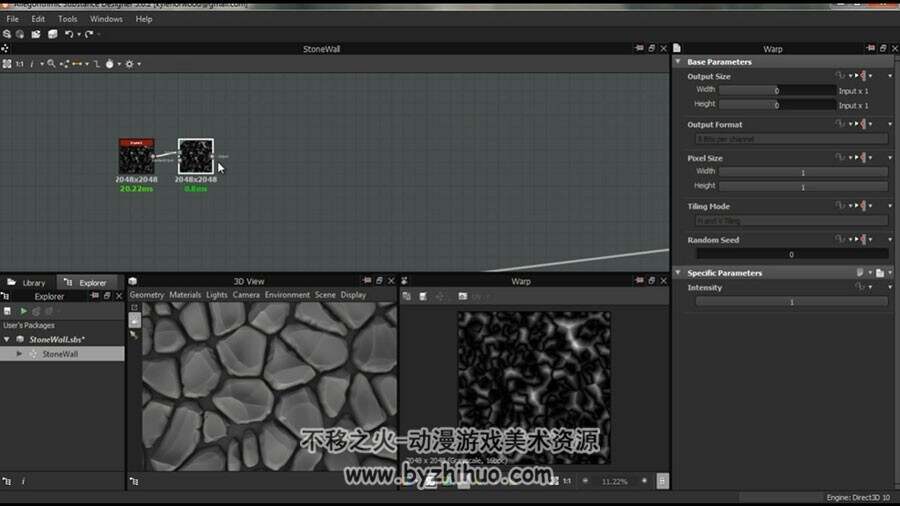900x506 pixels.
Task: Click the histogram image icon in 2D view toolbar
Action: [463, 296]
